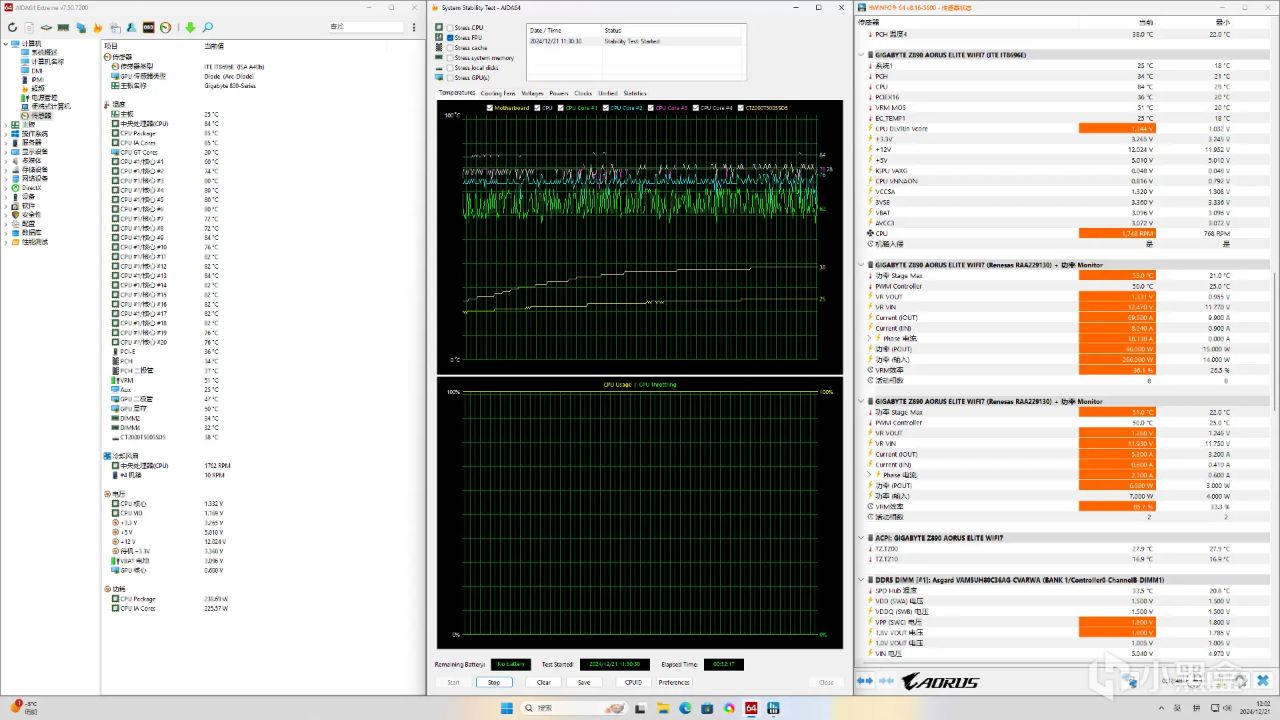Select the Sensor item in the AIDA64 tree
Screen dimensions: 1280x720
[x=42, y=115]
